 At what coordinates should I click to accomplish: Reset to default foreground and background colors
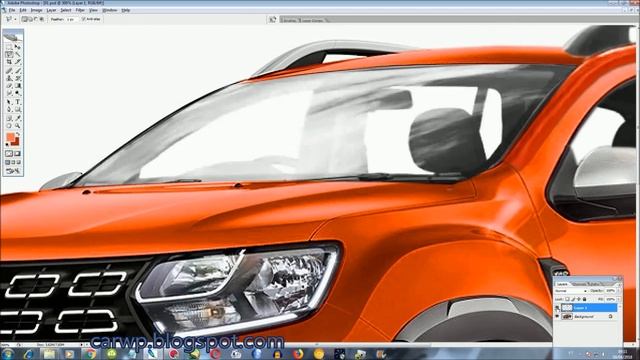pyautogui.click(x=7, y=144)
